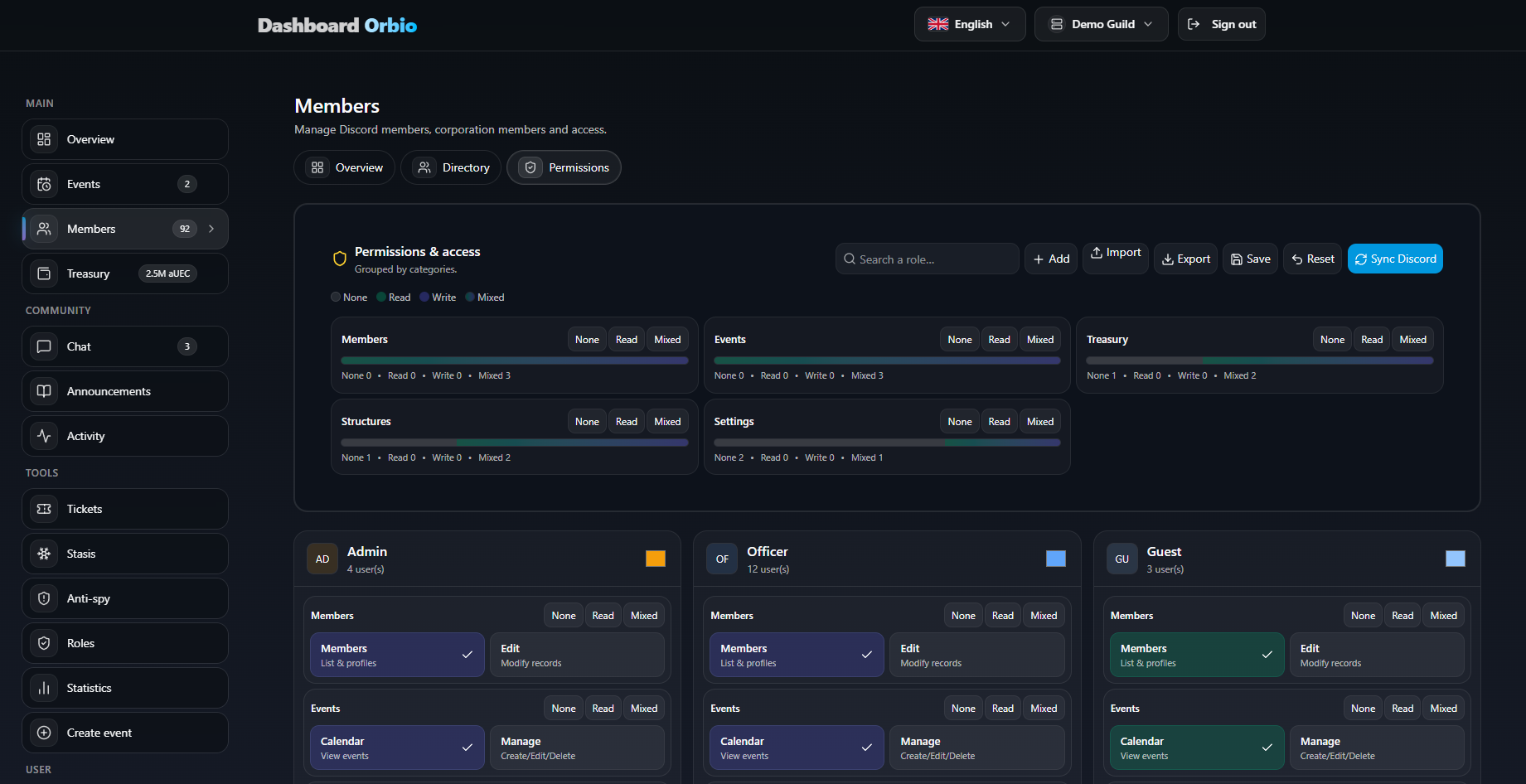Open Anti-spy shield icon in sidebar
This screenshot has height=784, width=1526.
(x=44, y=598)
